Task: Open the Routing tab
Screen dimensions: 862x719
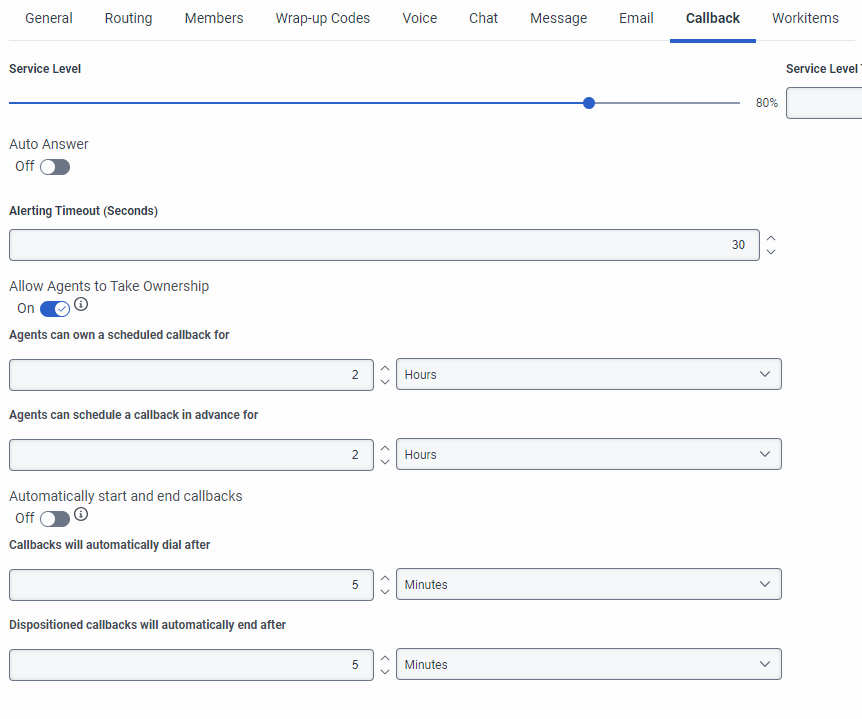Action: [128, 18]
